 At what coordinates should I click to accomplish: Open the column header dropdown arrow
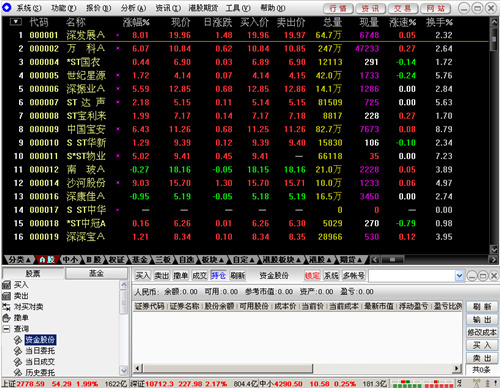15,22
